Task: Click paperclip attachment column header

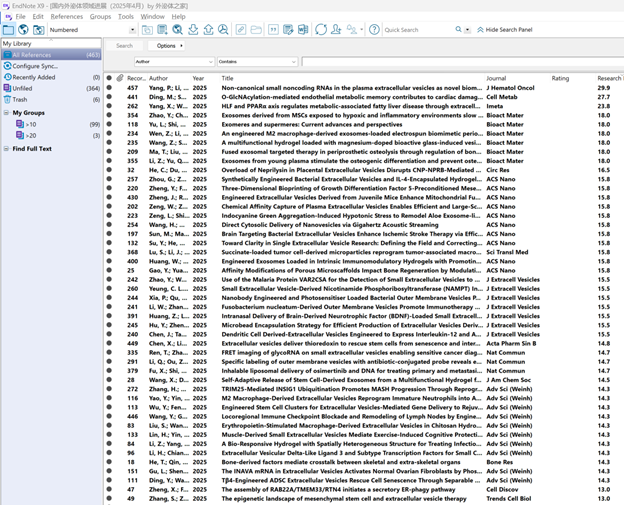Action: coord(120,78)
